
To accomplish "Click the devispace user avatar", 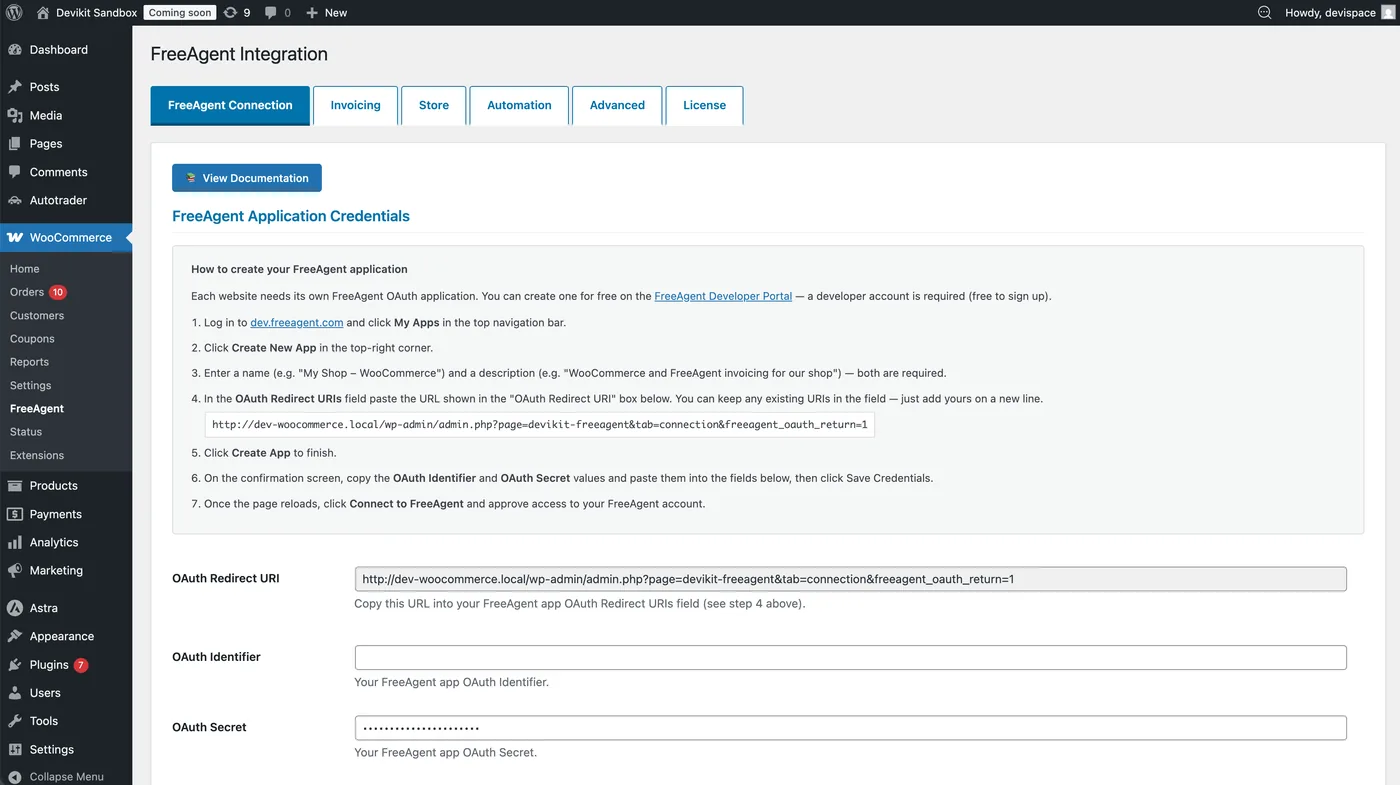I will tap(1386, 13).
